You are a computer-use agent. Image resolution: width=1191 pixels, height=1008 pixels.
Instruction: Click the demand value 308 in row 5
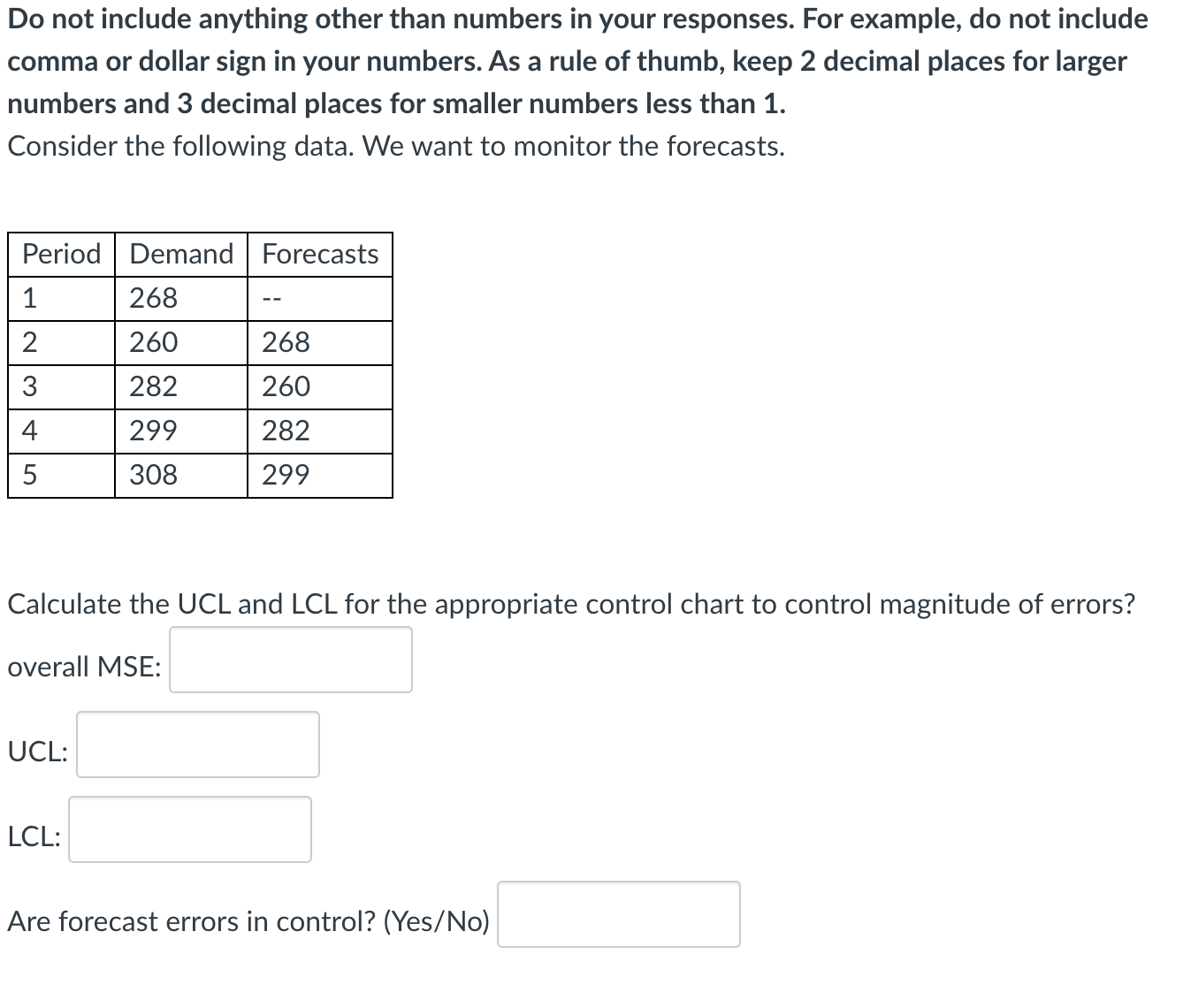152,475
